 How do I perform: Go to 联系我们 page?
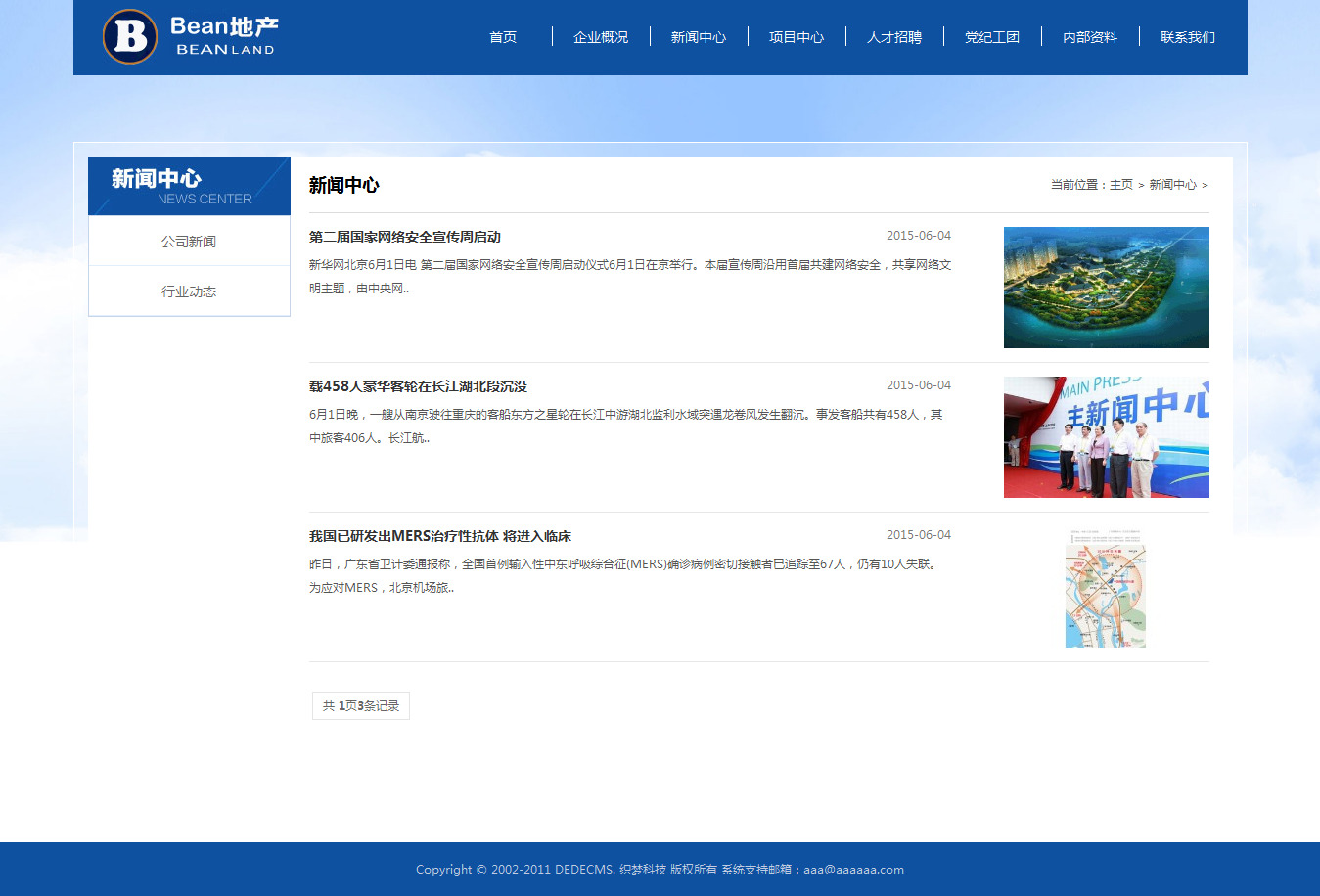click(x=1188, y=37)
